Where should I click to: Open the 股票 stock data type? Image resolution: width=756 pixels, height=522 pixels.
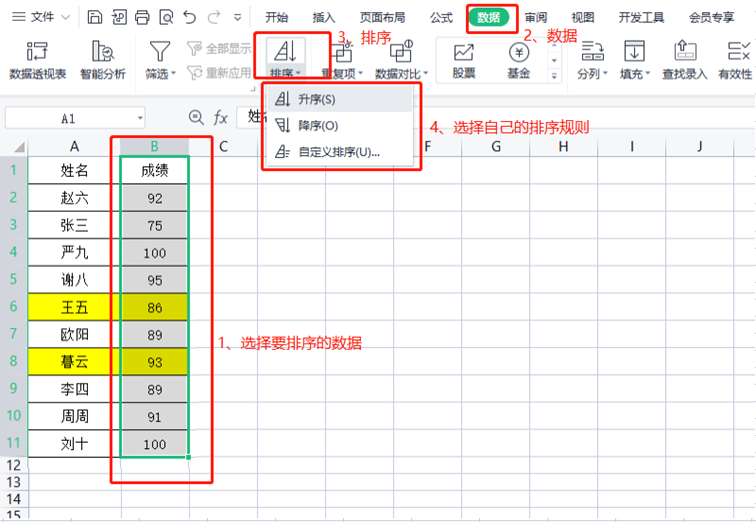464,60
